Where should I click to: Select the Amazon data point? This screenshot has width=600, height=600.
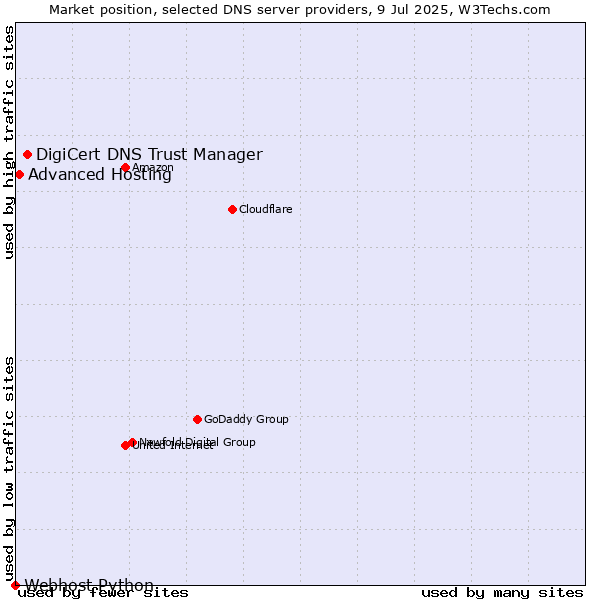point(126,168)
